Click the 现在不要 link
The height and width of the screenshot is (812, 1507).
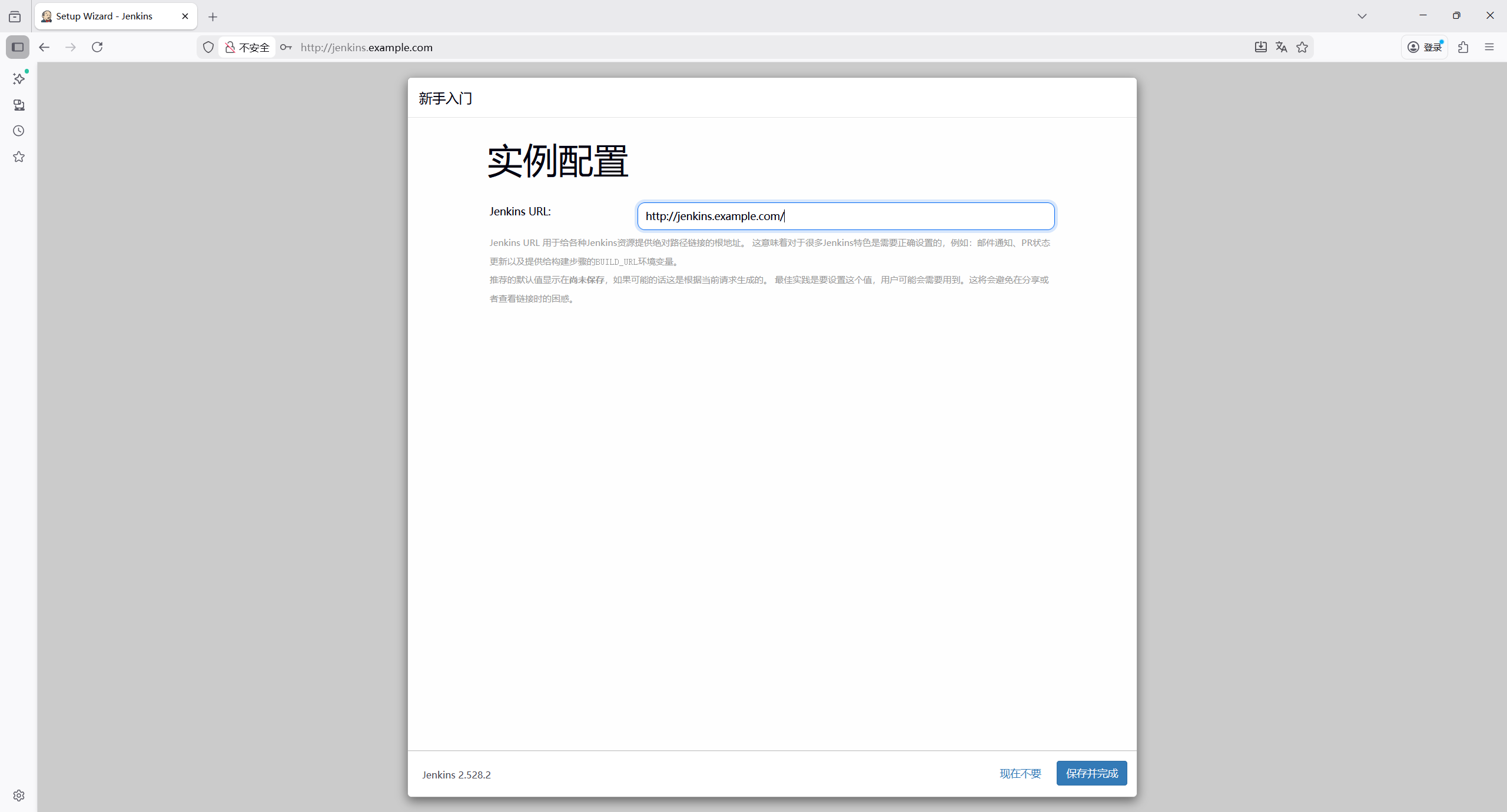point(1020,773)
